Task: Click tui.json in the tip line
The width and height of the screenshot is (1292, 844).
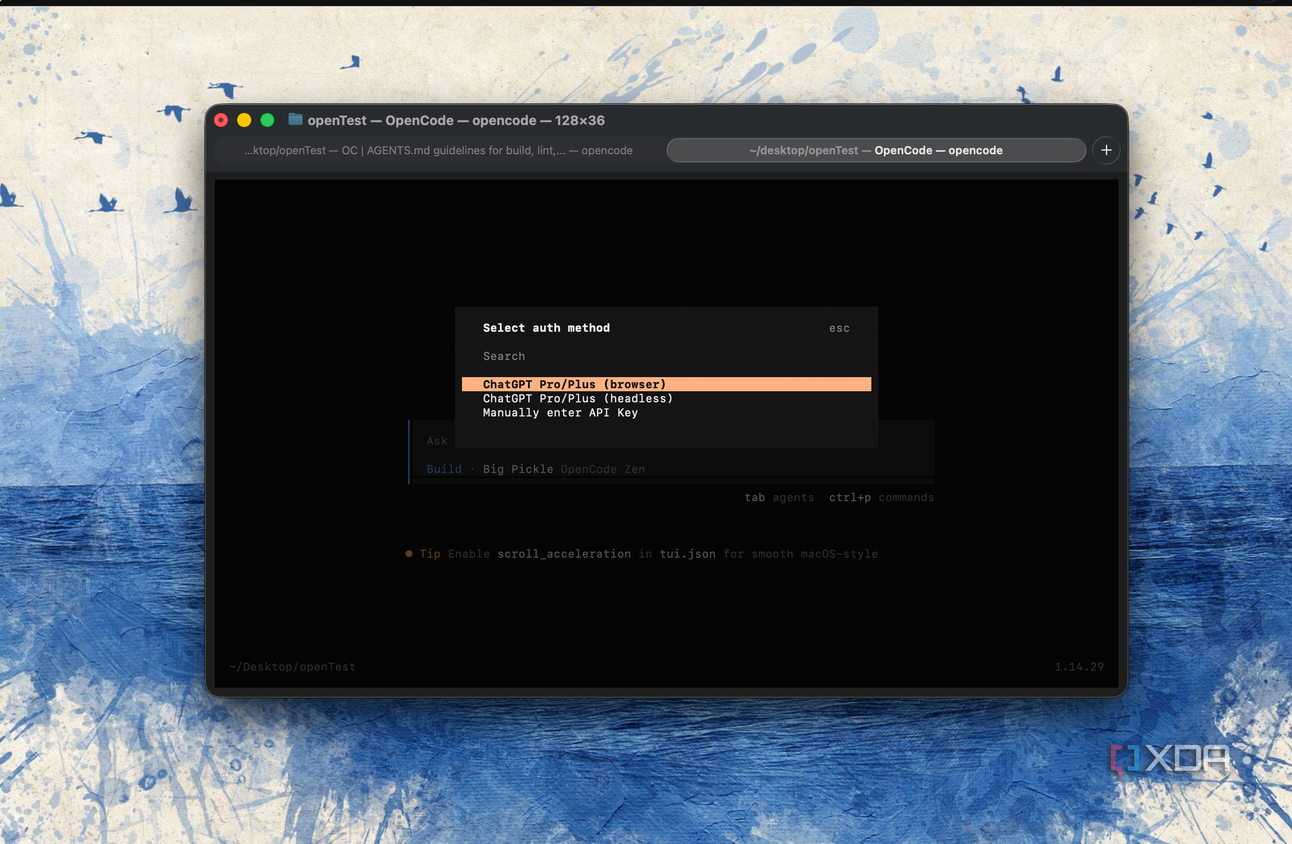Action: [688, 554]
